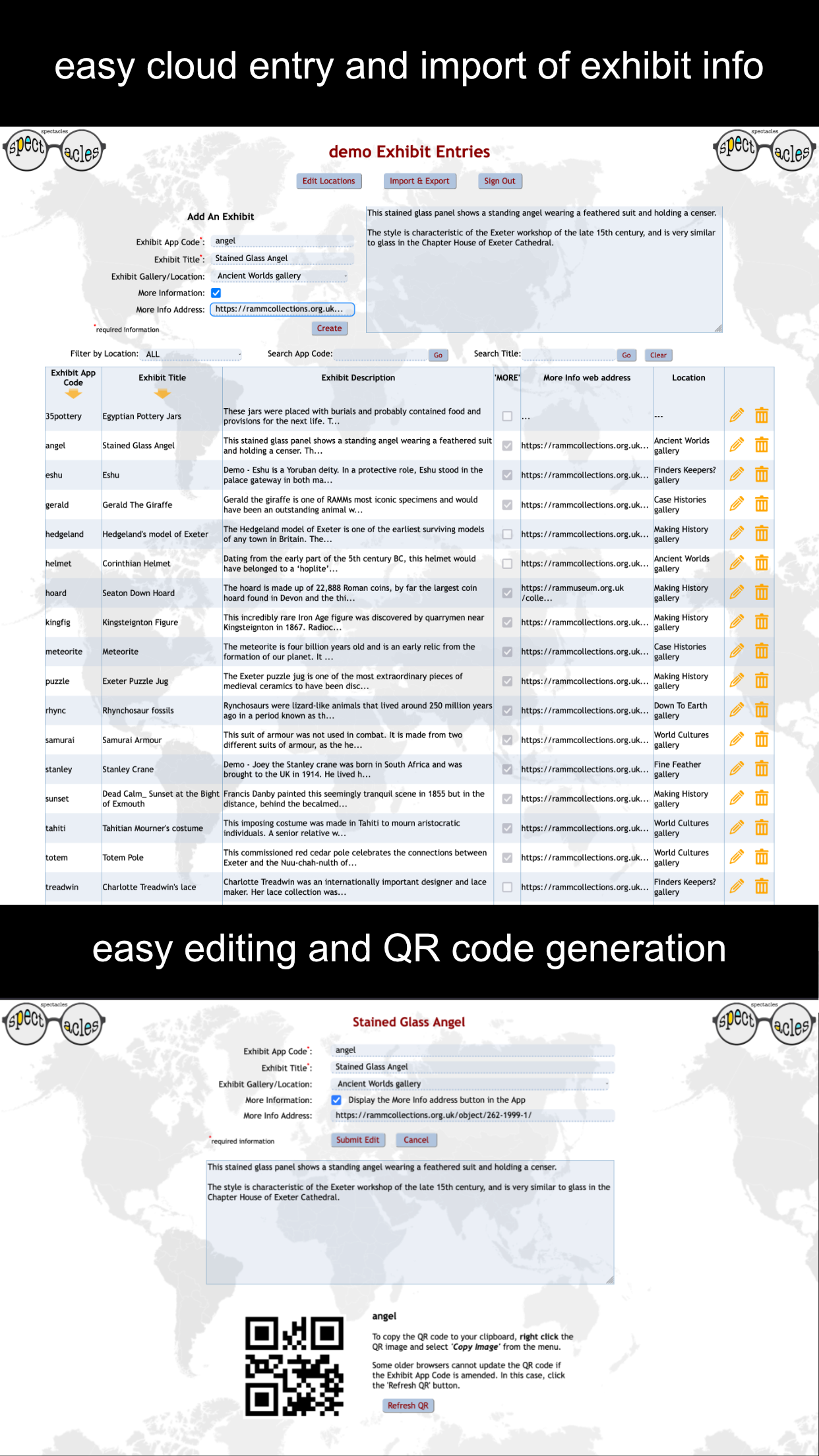Toggle More Information checkbox in Add An Exhibit
The image size is (819, 1456).
point(216,293)
